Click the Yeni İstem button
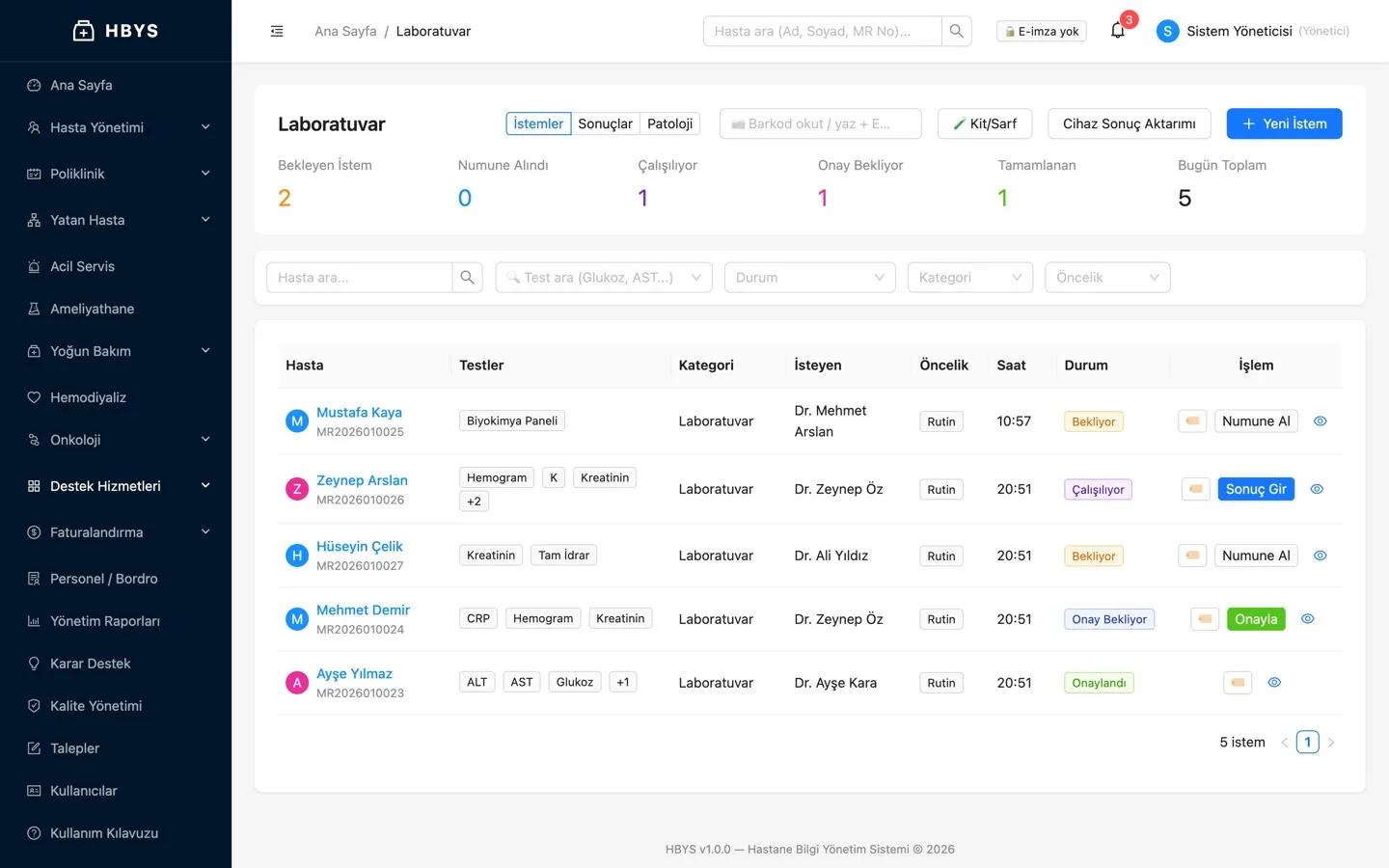Image resolution: width=1389 pixels, height=868 pixels. [1284, 123]
